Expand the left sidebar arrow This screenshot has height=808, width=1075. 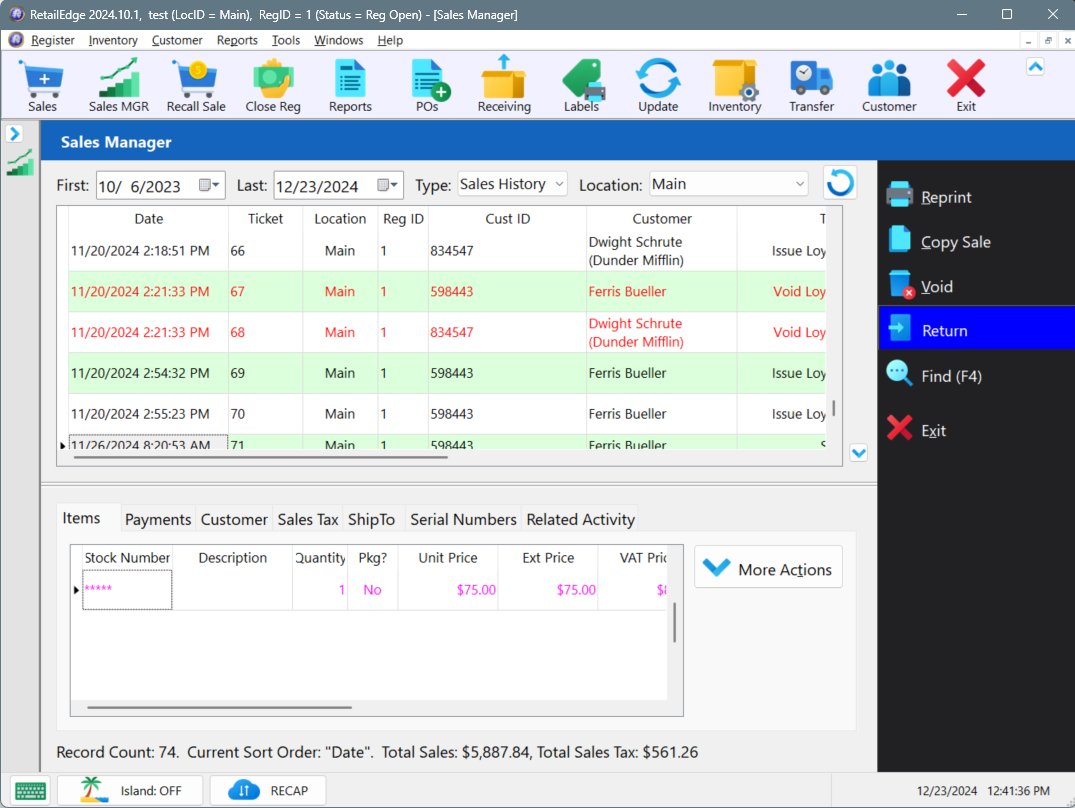14,133
